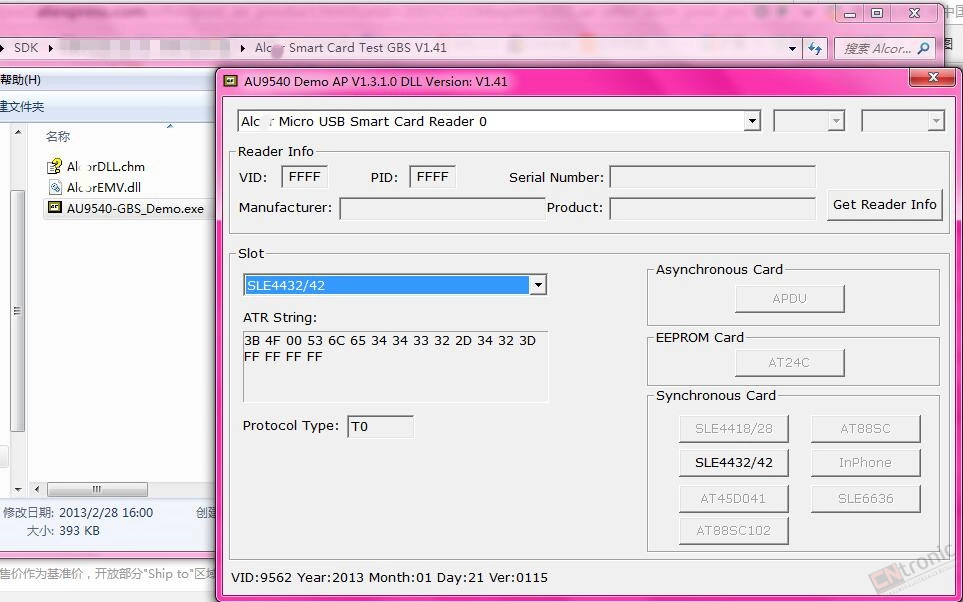Click the InPhone button
The width and height of the screenshot is (963, 602).
tap(866, 463)
